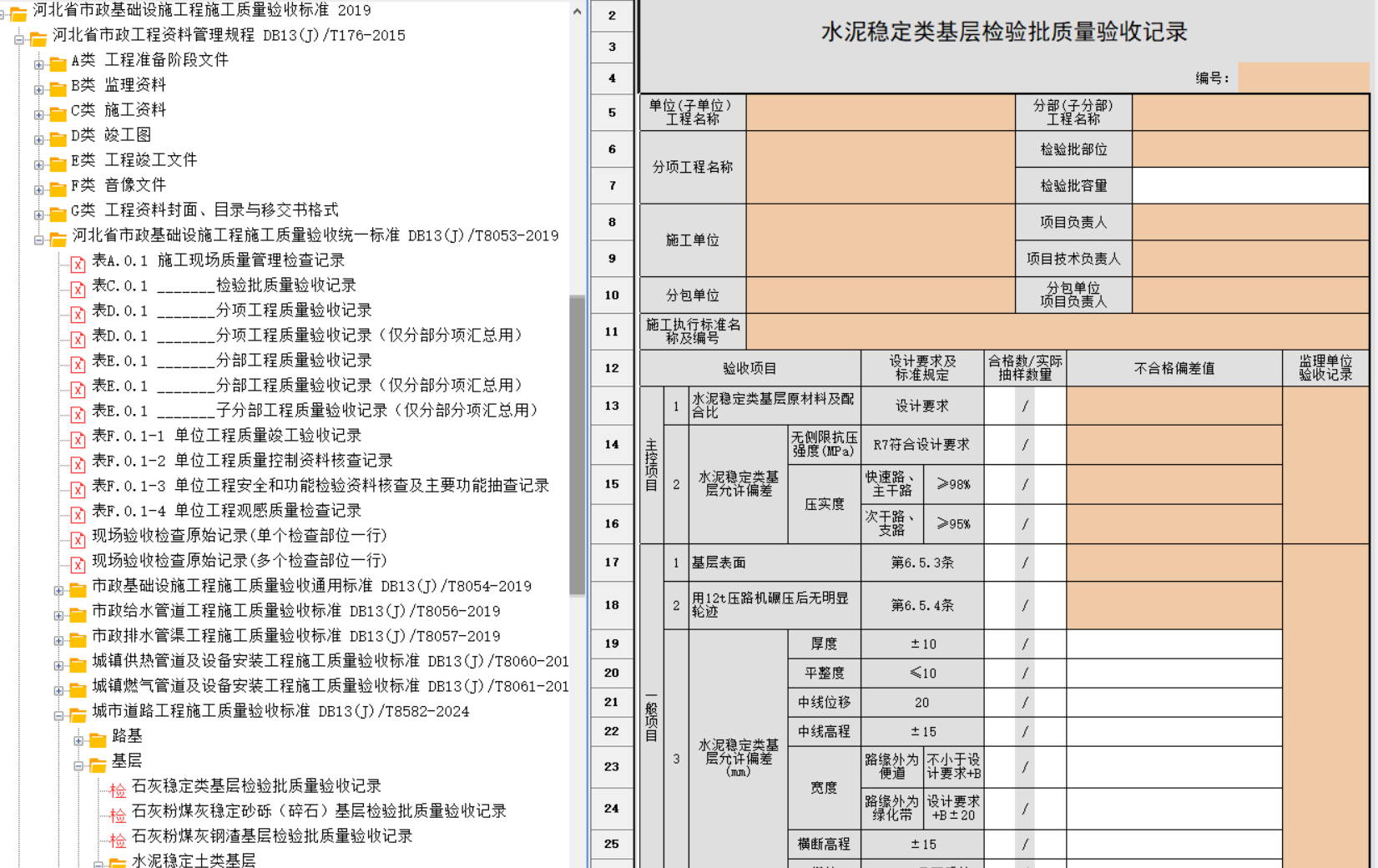Screen dimensions: 1378x868
Task: Expand 市政给水管道工程施工质量验收标准 node
Action: 58,616
